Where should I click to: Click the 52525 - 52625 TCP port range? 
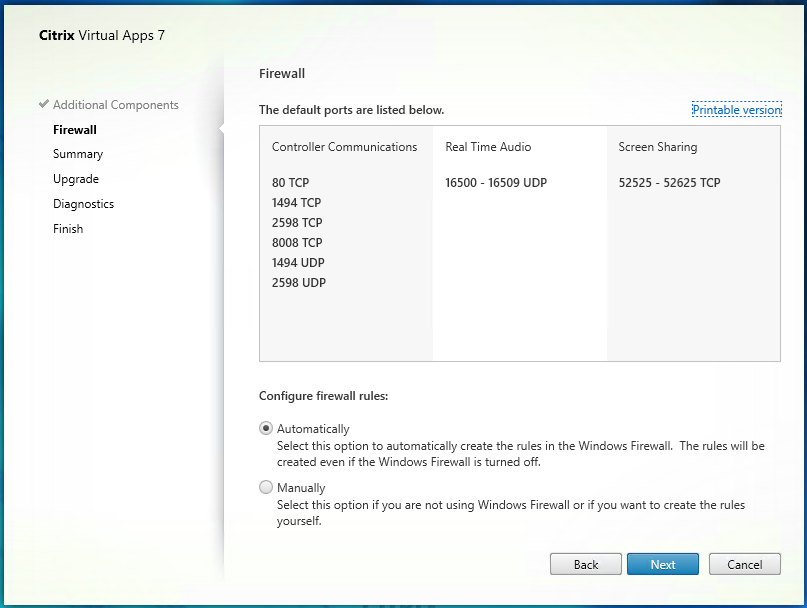pyautogui.click(x=669, y=183)
